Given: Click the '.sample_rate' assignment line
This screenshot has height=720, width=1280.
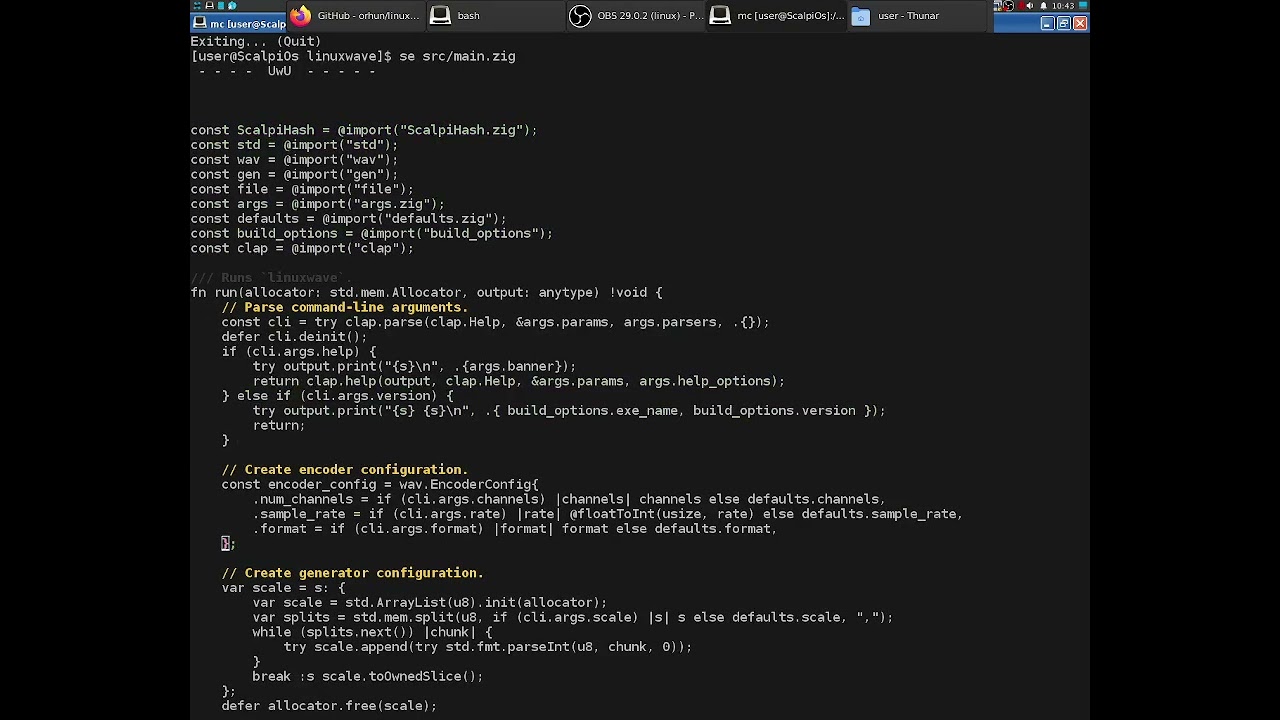Looking at the screenshot, I should click(x=607, y=514).
